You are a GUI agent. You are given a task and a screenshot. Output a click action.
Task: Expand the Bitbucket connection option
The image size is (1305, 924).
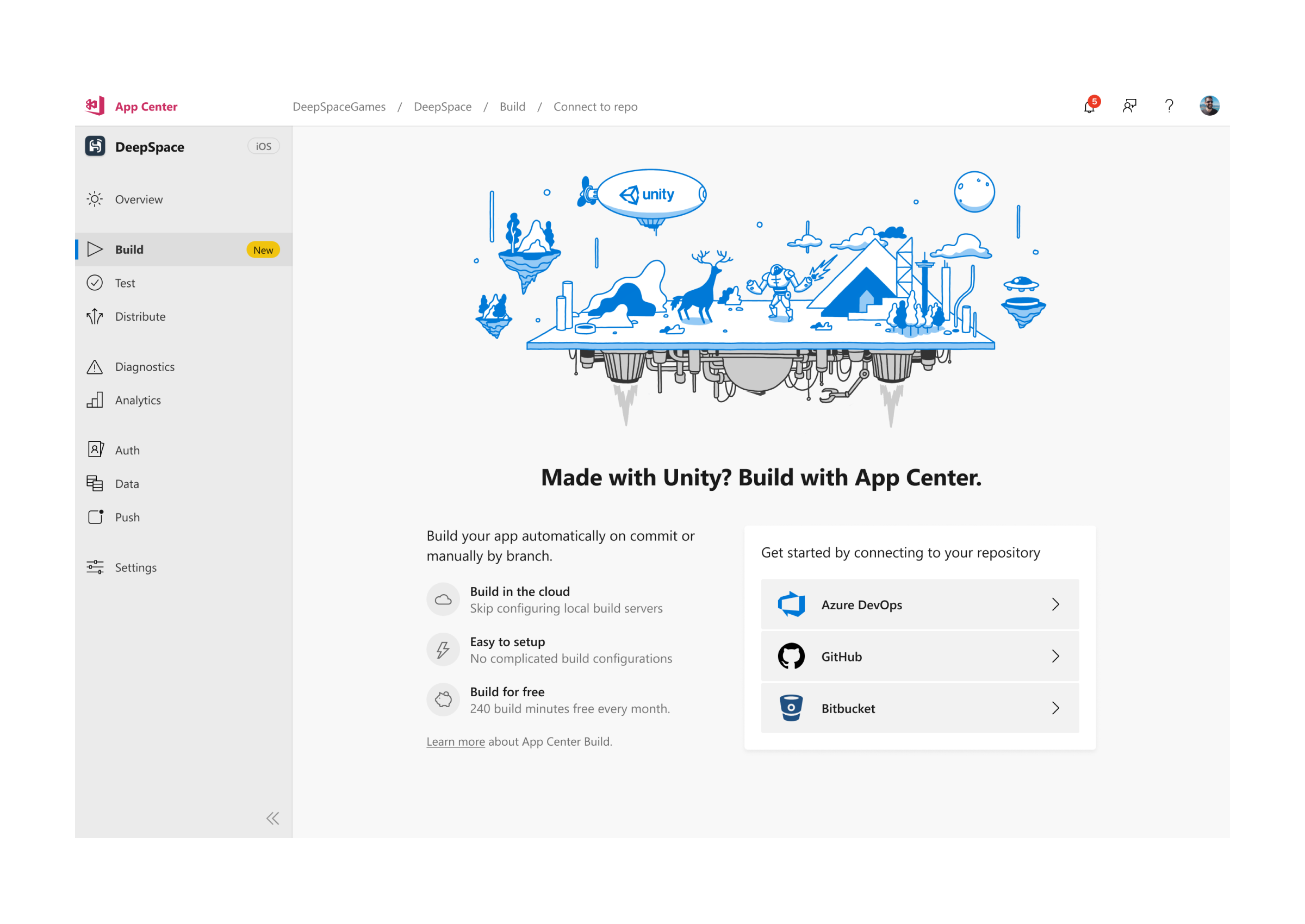918,708
